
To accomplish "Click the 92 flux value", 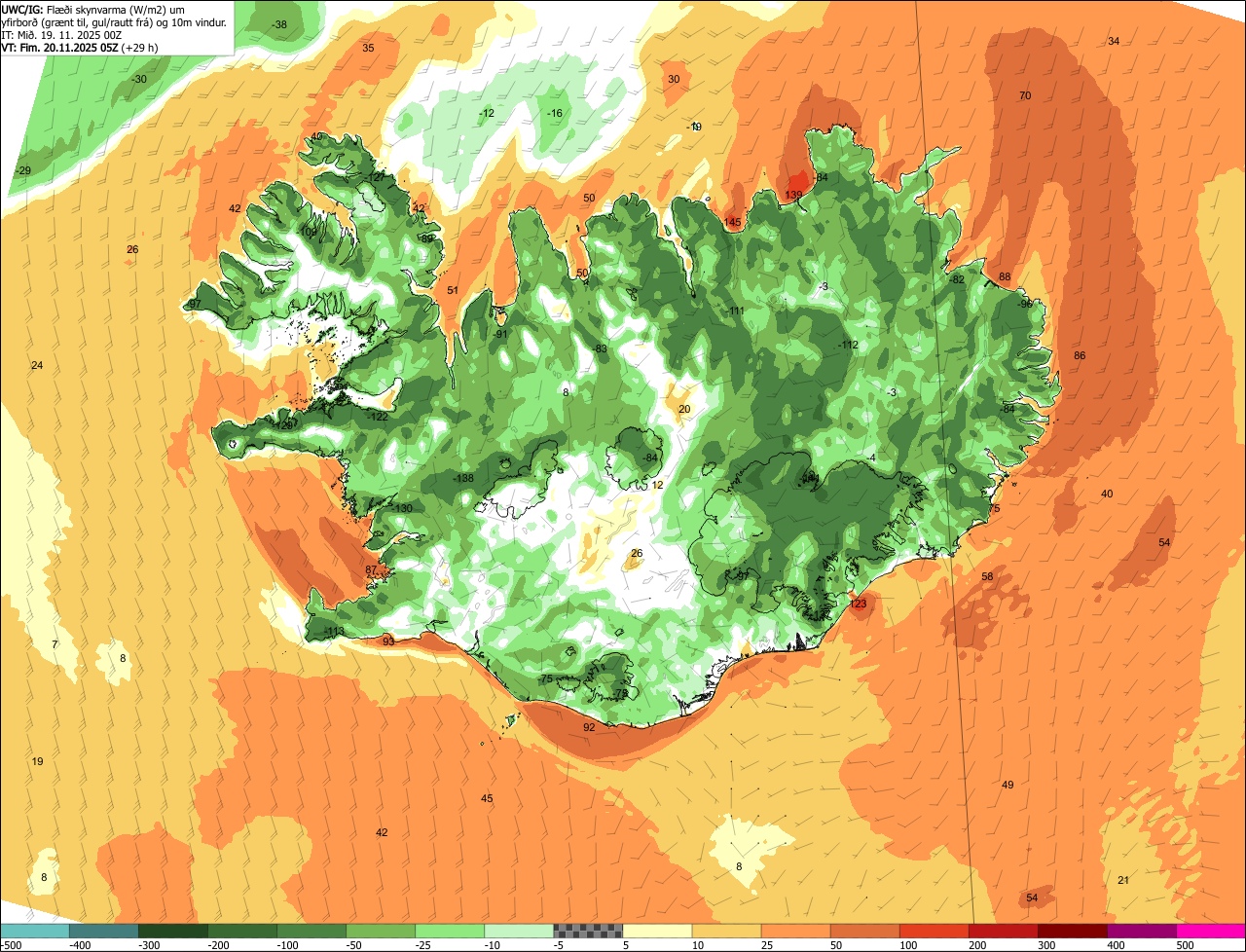I will [589, 727].
